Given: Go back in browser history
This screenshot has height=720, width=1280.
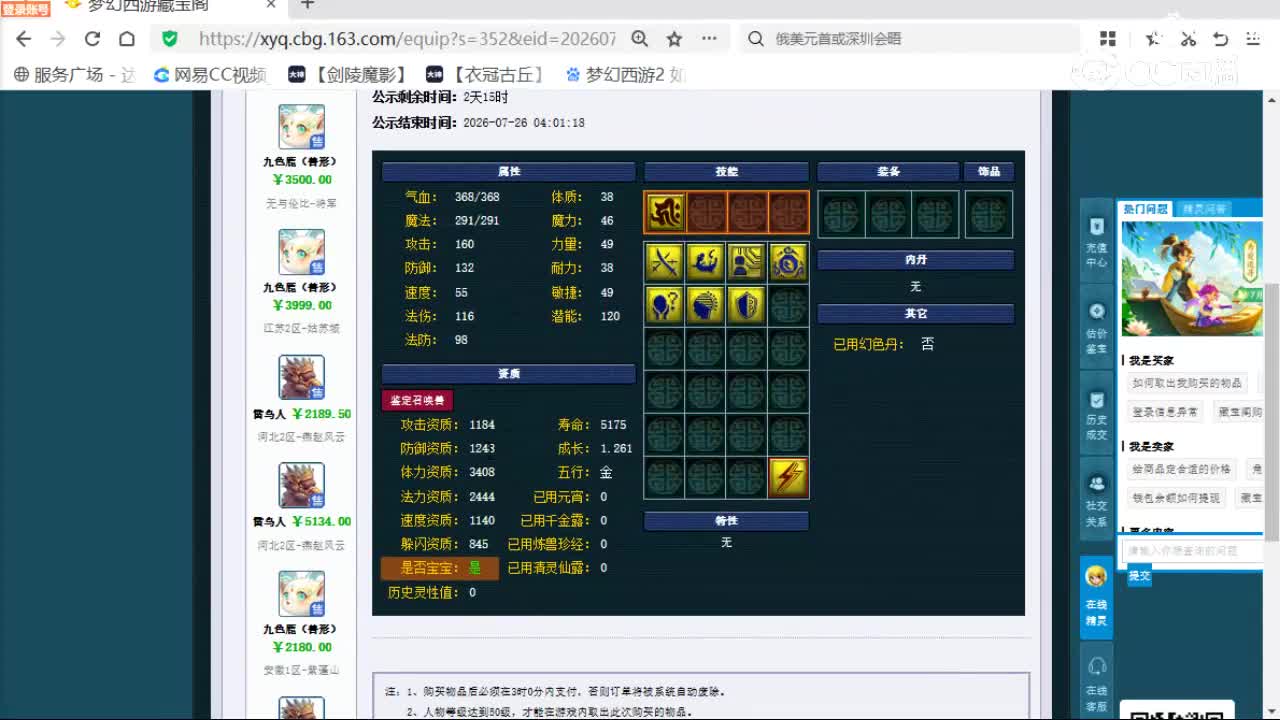Looking at the screenshot, I should tap(24, 39).
